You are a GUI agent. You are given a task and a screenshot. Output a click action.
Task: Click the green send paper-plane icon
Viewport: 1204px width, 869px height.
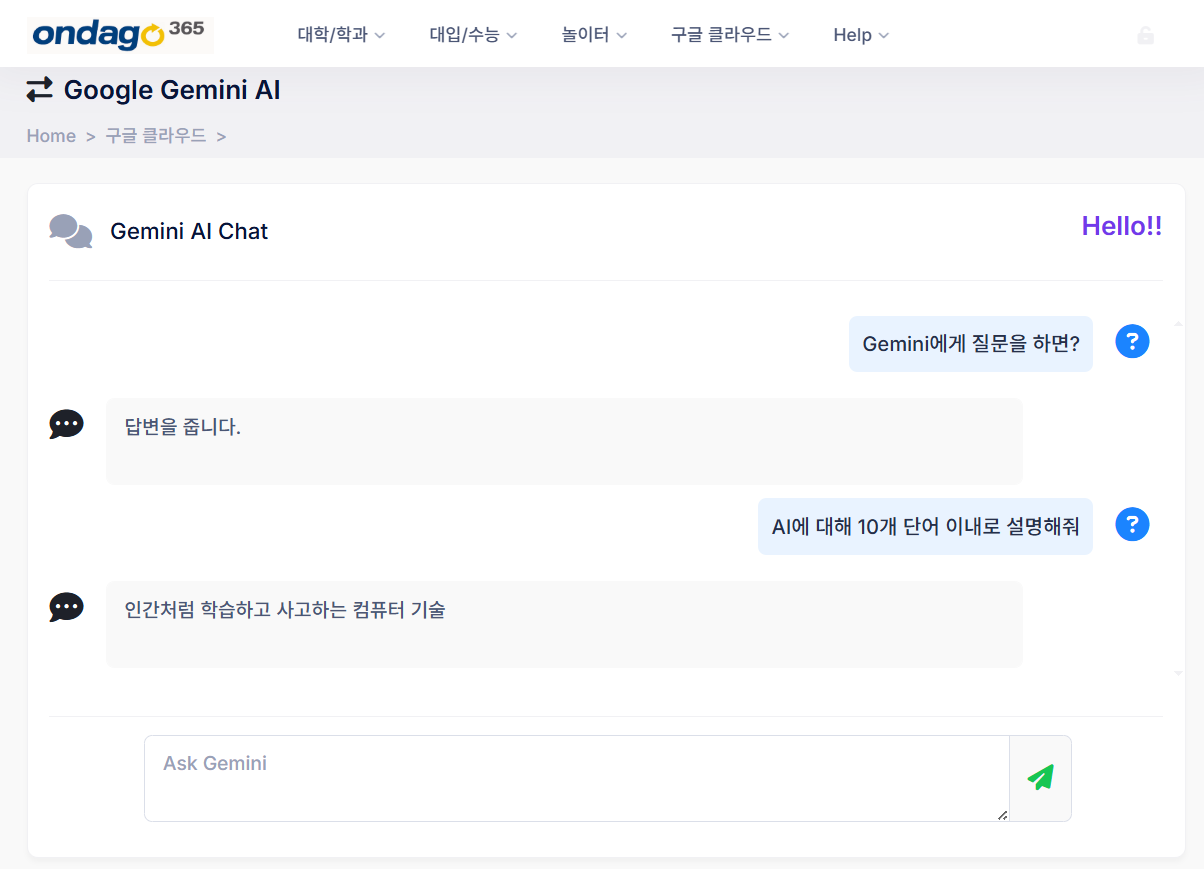[1040, 778]
